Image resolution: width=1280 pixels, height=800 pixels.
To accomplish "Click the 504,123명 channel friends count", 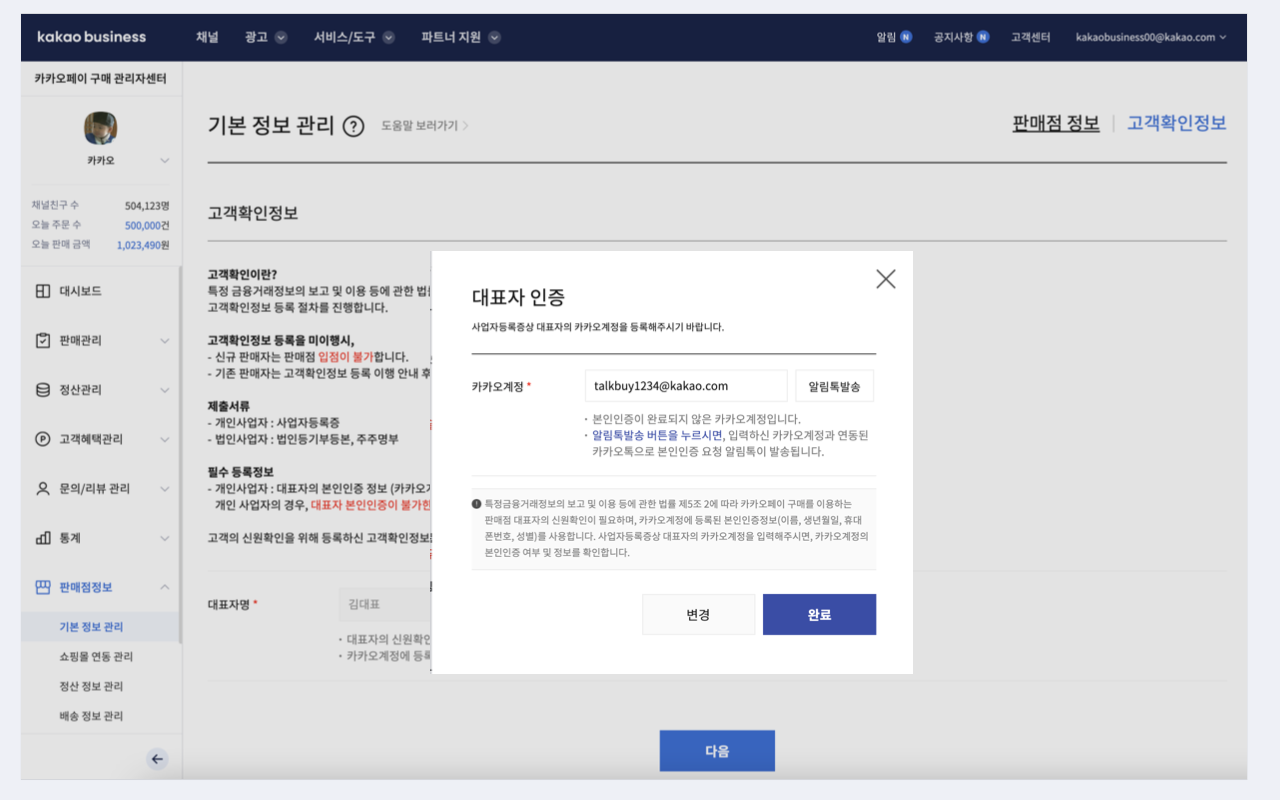I will [147, 205].
